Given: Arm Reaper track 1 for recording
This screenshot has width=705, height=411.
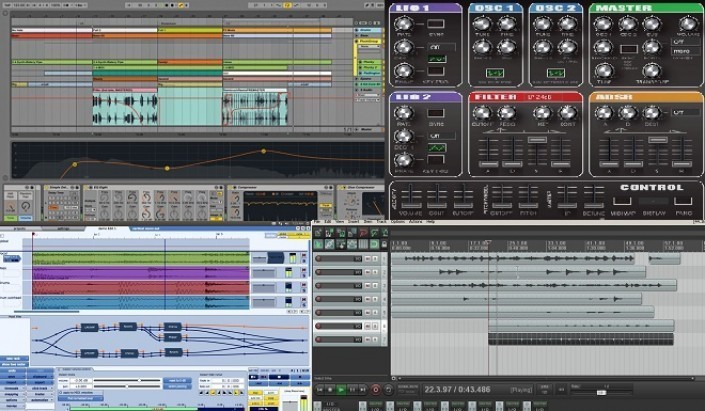Looking at the screenshot, I should point(318,259).
